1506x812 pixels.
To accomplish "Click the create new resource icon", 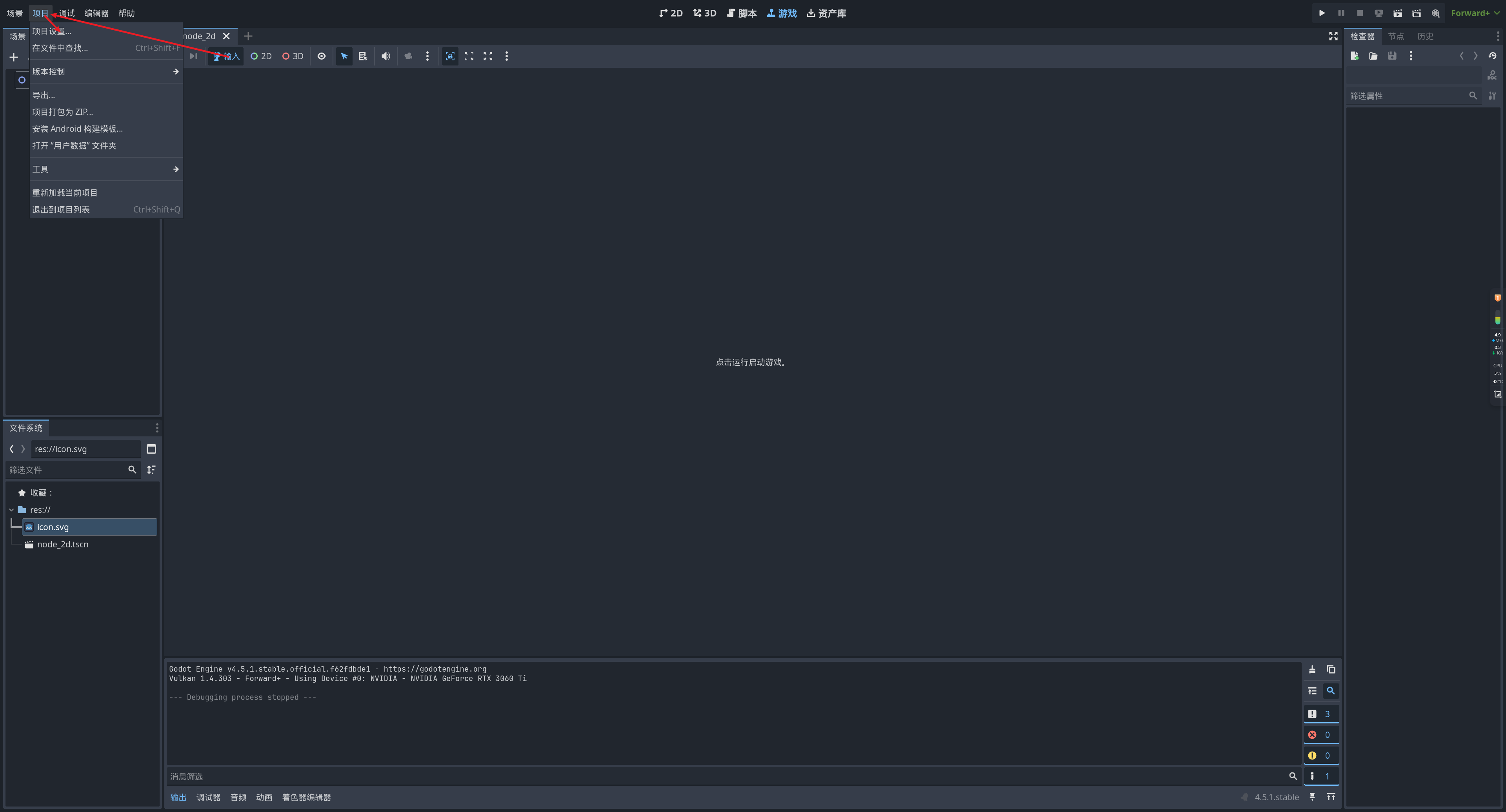I will pos(1355,56).
